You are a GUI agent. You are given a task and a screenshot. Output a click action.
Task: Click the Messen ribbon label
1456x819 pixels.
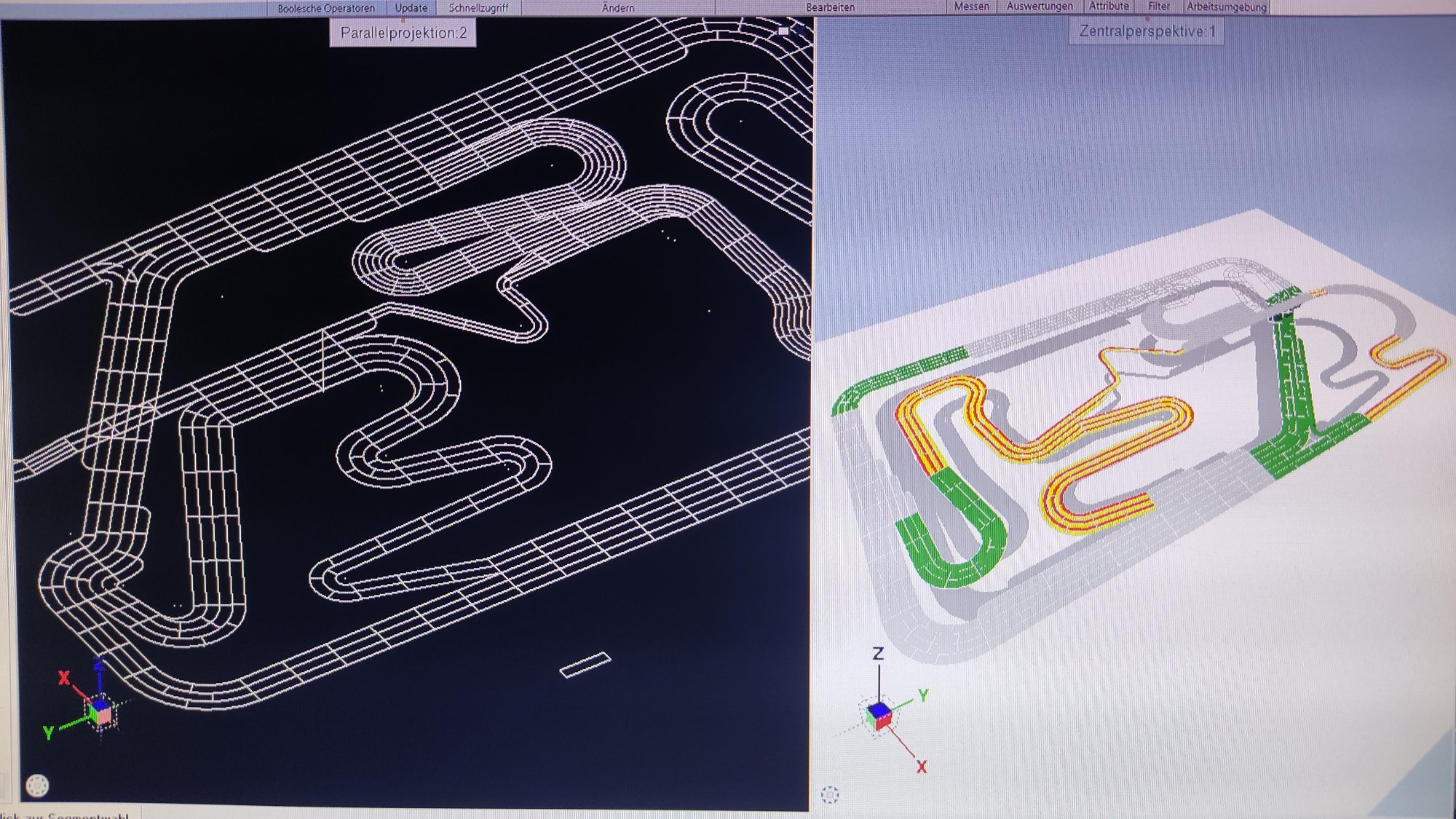[972, 7]
